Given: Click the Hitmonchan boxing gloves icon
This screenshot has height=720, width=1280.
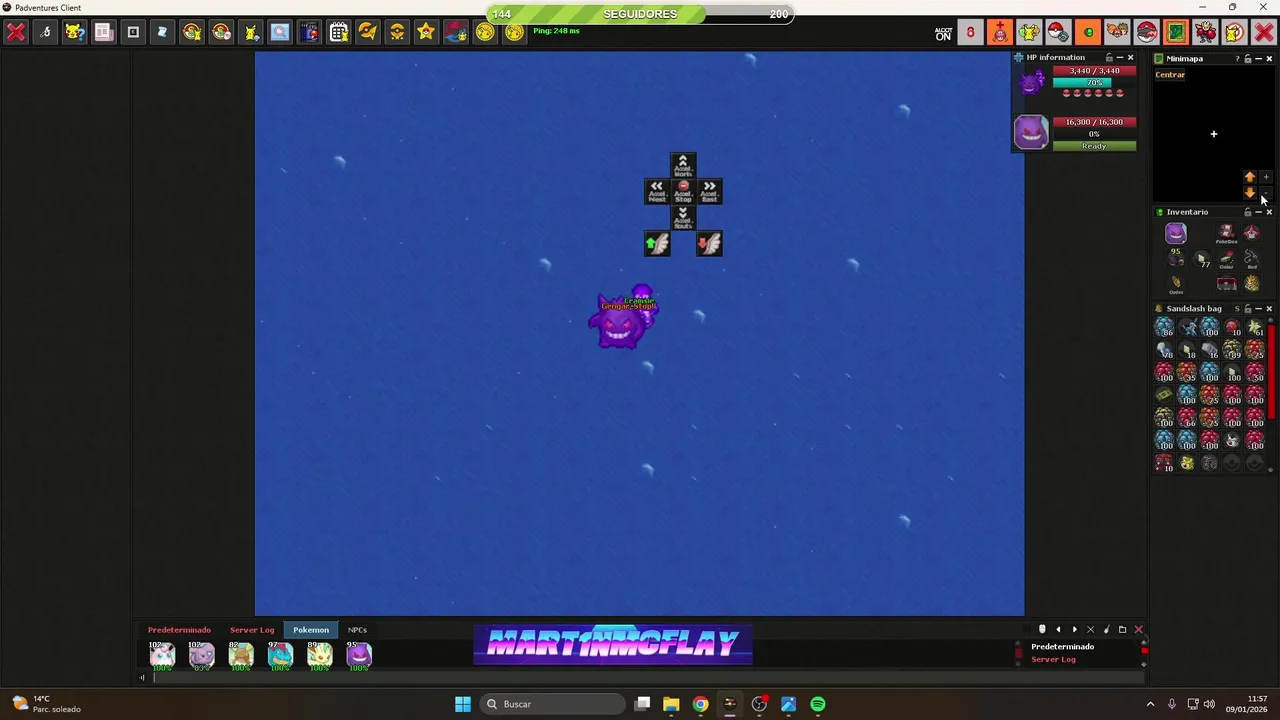Looking at the screenshot, I should pyautogui.click(x=1205, y=32).
